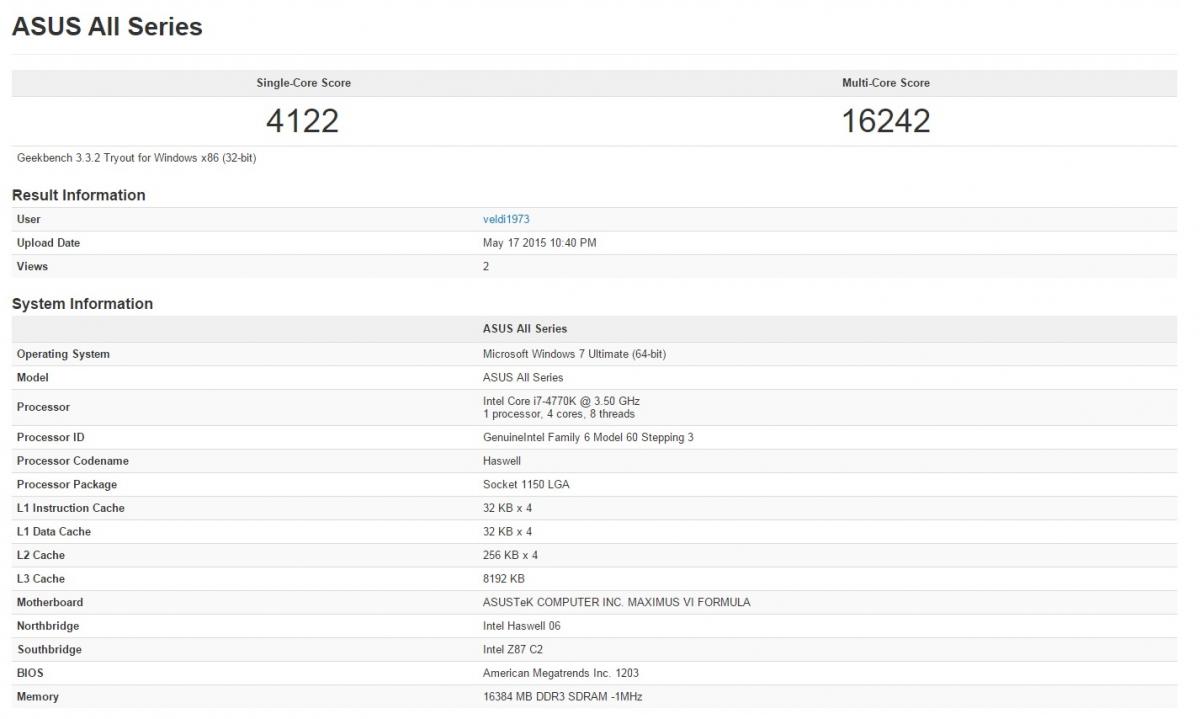Click the Processor Codename row label
Viewport: 1200px width, 719px height.
(73, 461)
